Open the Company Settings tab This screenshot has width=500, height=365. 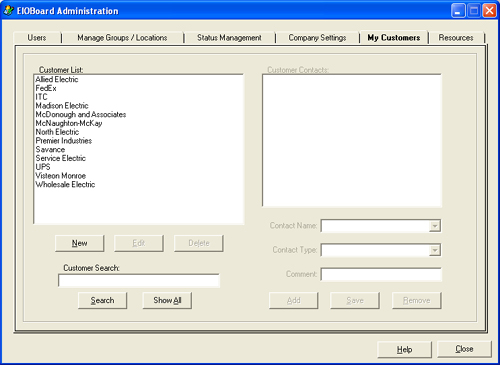pyautogui.click(x=317, y=38)
